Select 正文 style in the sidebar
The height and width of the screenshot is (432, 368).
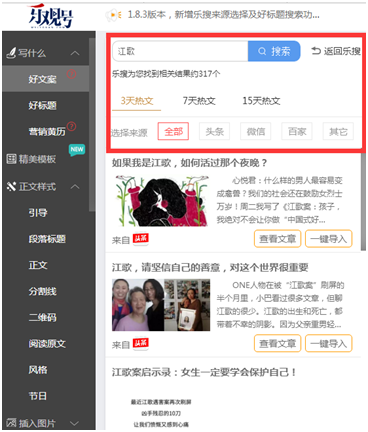[38, 265]
